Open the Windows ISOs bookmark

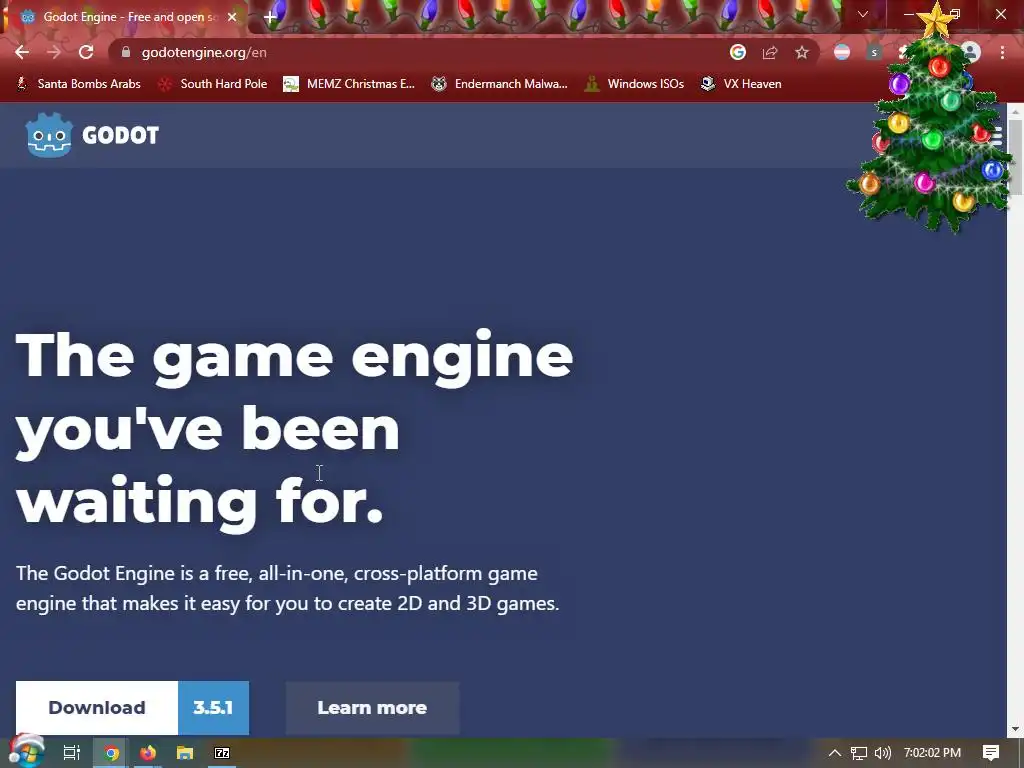634,84
